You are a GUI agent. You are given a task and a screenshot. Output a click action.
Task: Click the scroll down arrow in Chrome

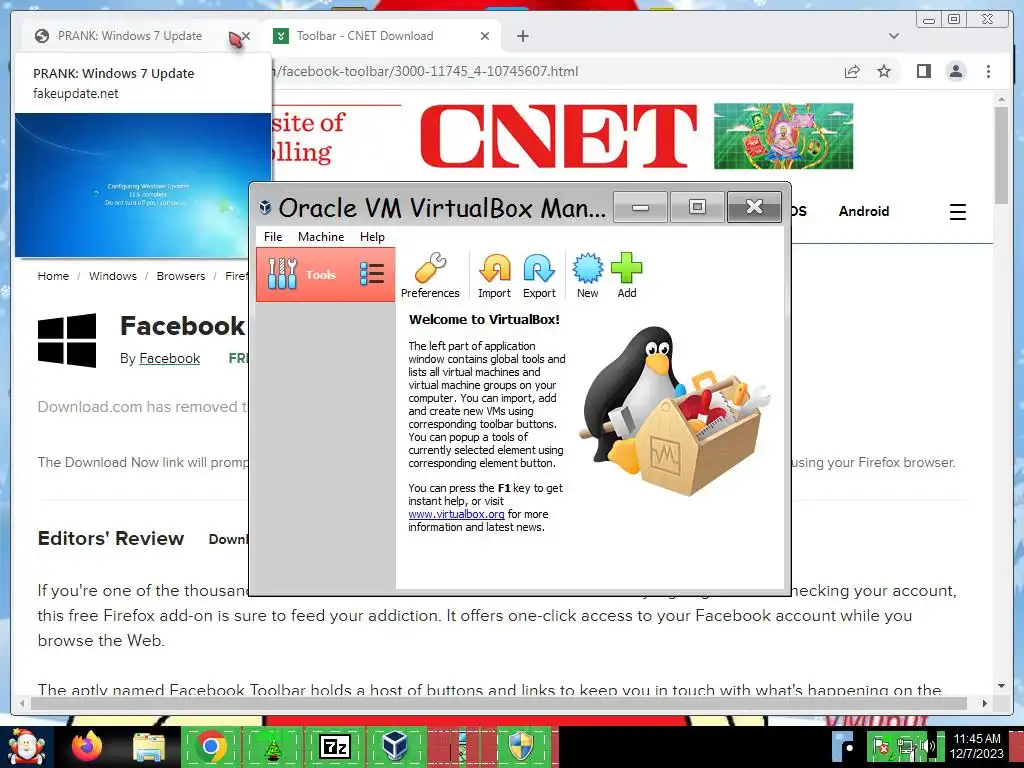(1001, 686)
